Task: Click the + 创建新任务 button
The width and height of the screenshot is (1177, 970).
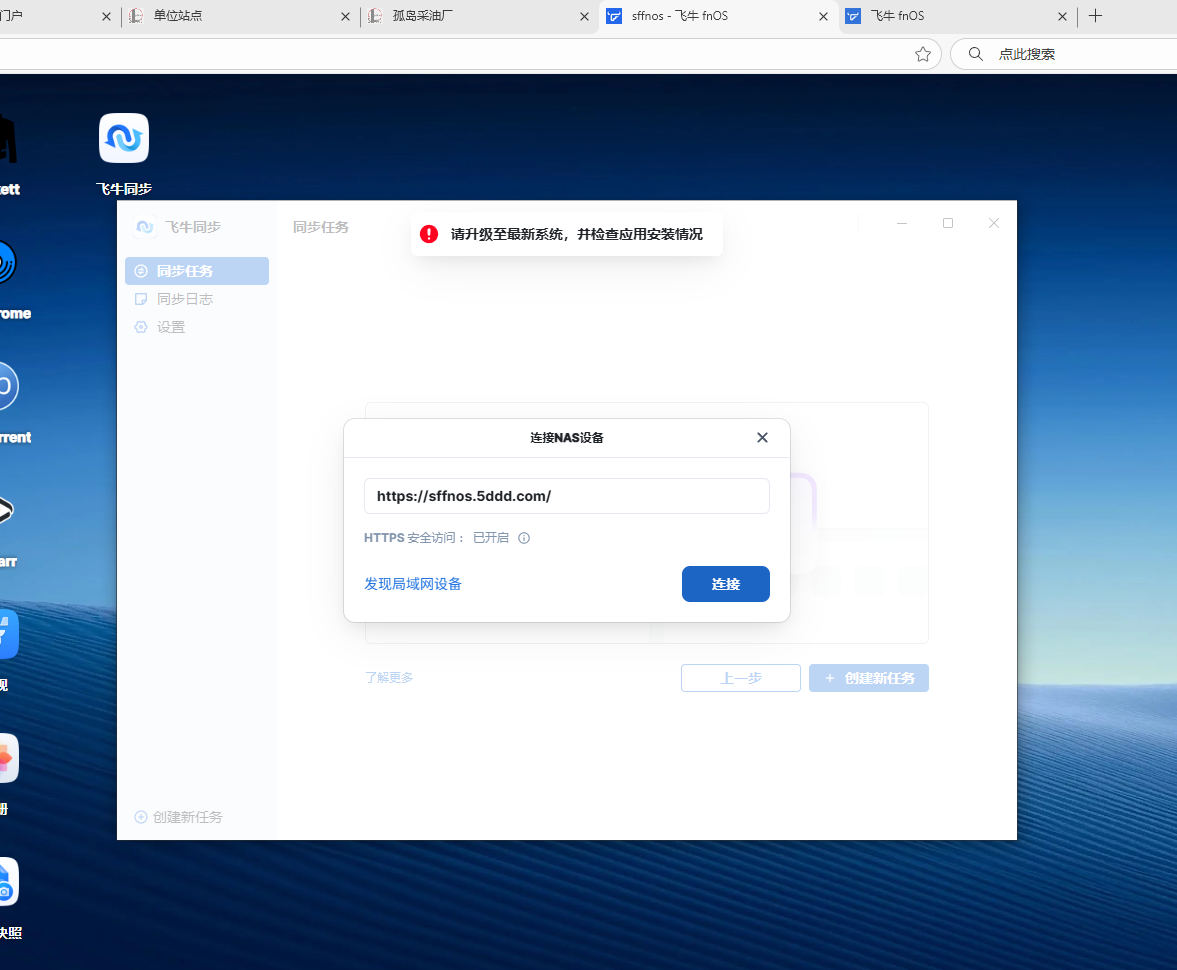Action: [868, 678]
